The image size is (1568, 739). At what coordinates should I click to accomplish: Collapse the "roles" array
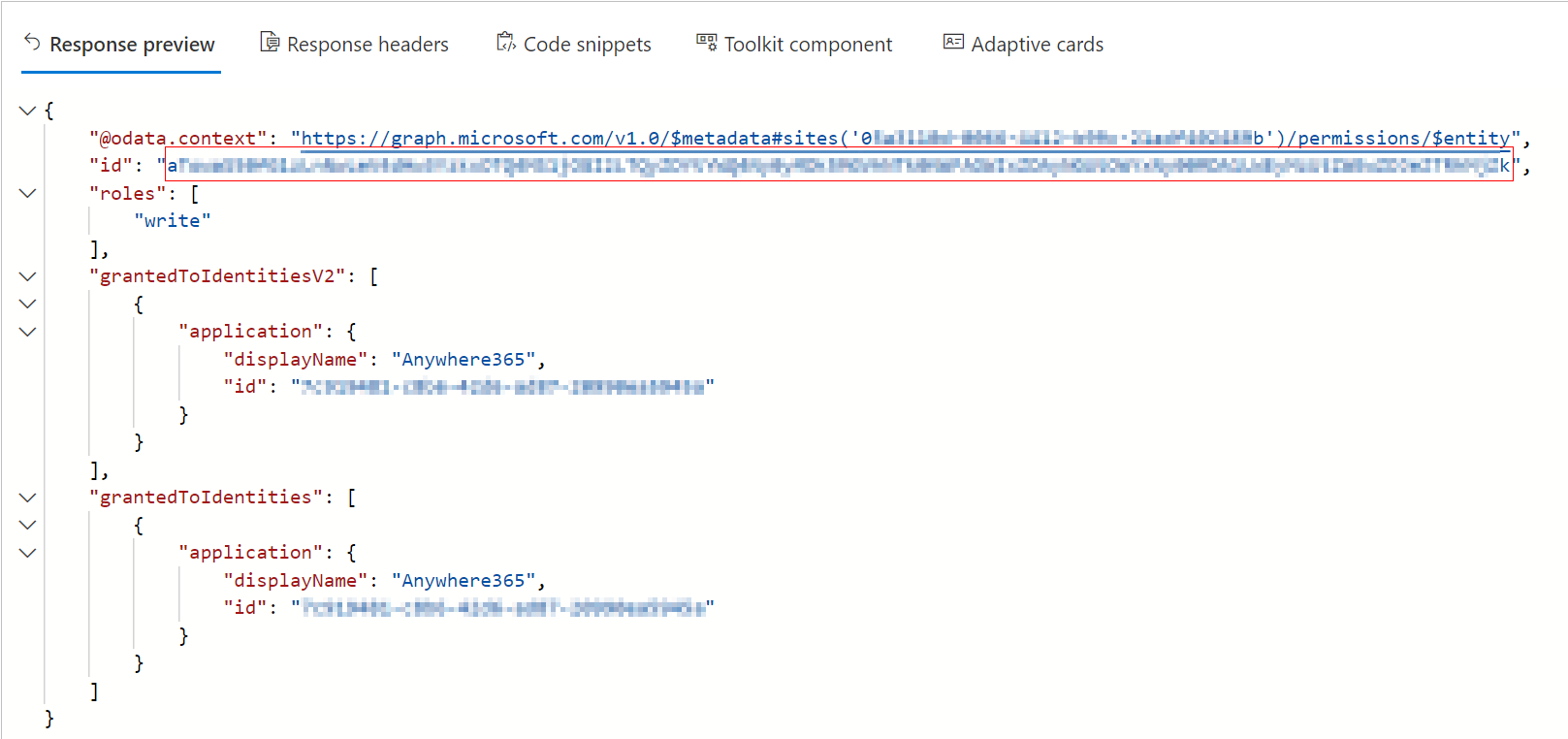[x=28, y=193]
